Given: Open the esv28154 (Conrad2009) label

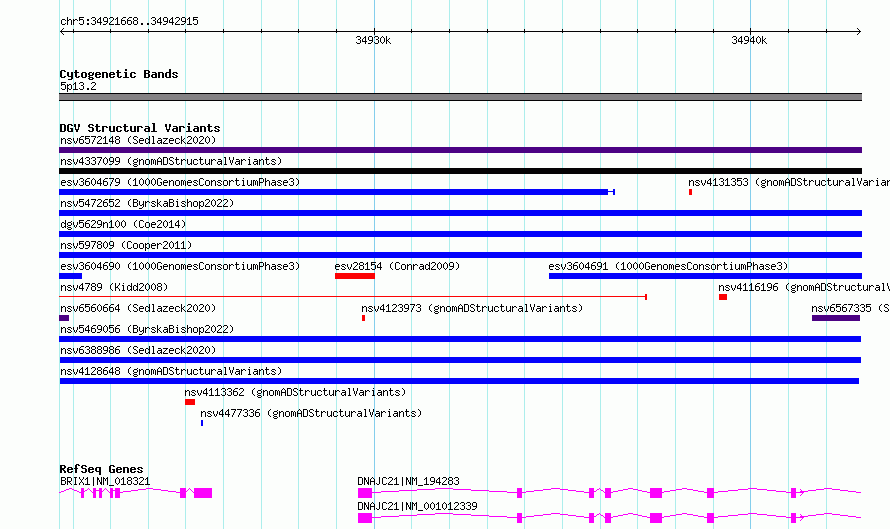Looking at the screenshot, I should coord(397,266).
